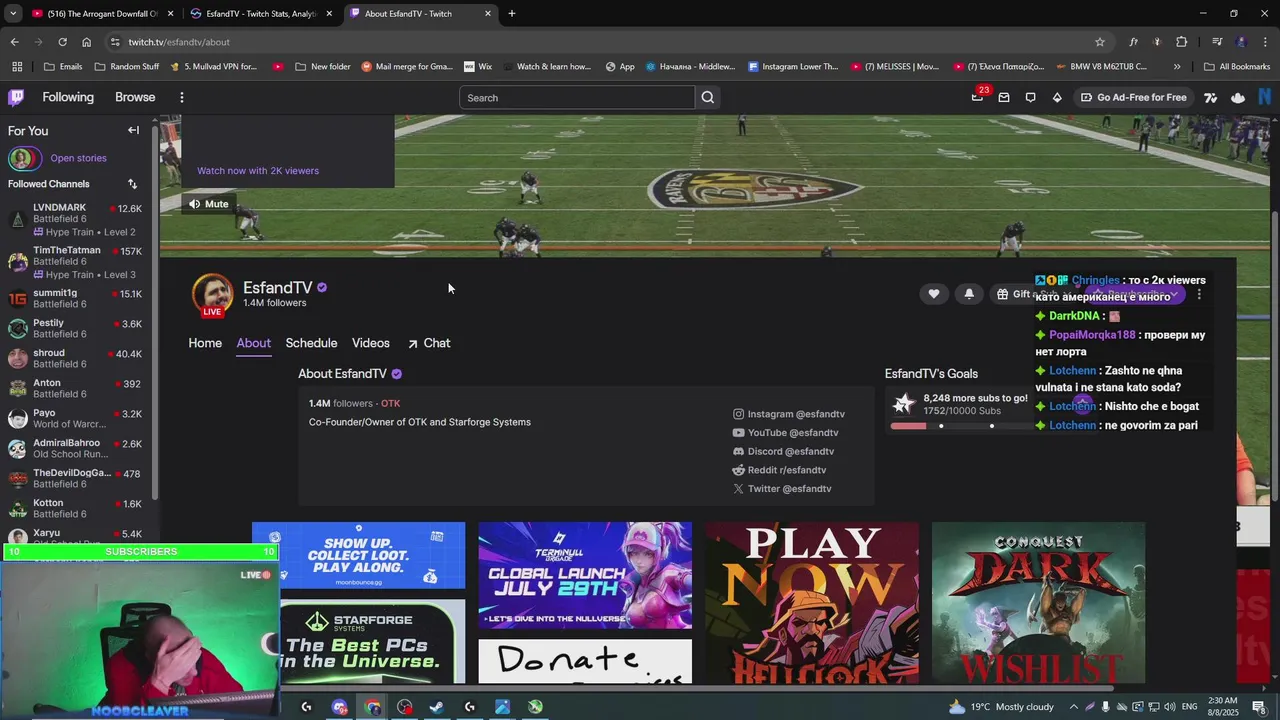This screenshot has width=1280, height=720.
Task: Reload the page
Action: (62, 42)
